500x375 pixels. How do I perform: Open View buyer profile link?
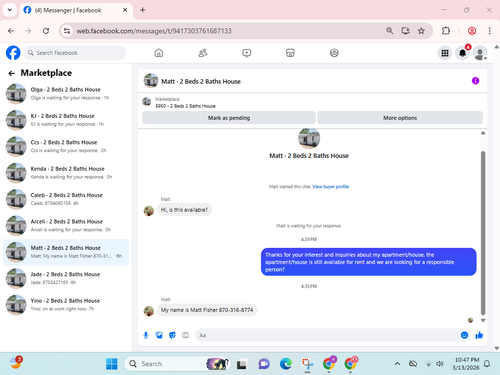pyautogui.click(x=330, y=187)
